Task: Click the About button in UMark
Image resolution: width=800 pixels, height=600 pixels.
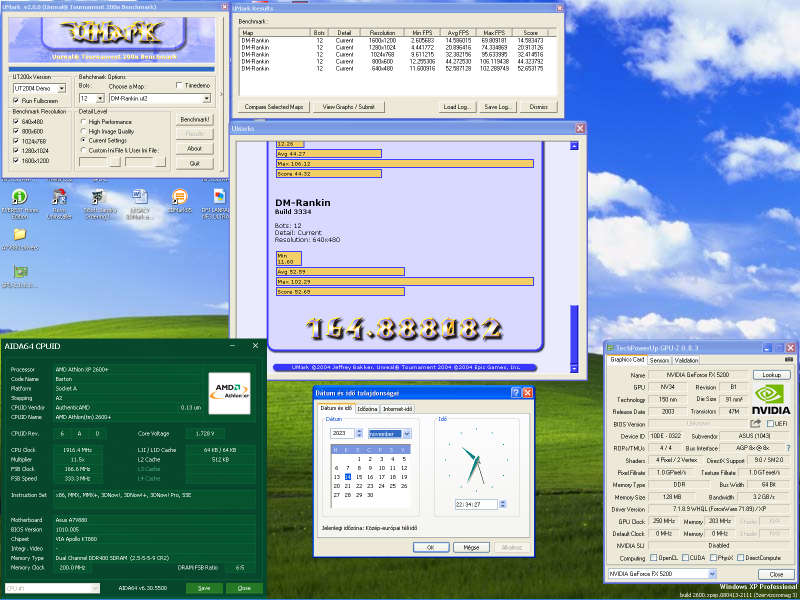Action: [194, 148]
